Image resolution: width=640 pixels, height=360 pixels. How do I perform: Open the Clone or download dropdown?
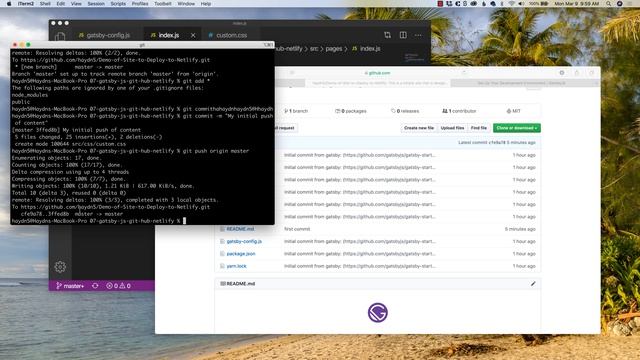(x=517, y=128)
